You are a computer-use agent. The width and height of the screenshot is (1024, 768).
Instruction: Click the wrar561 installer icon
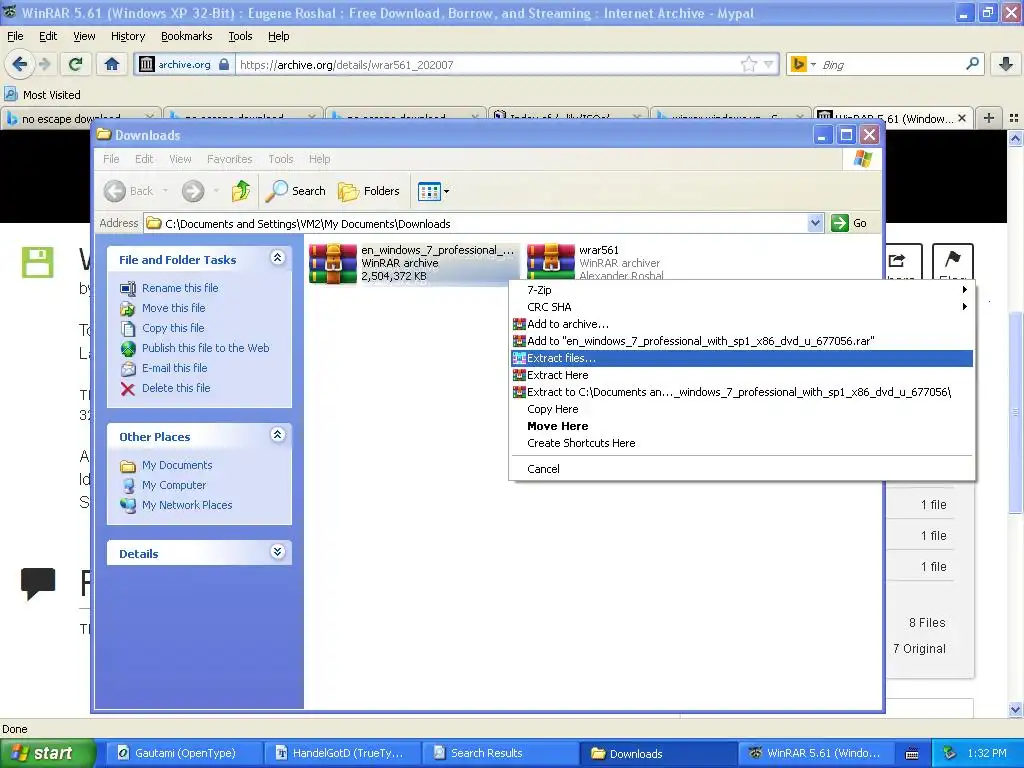551,262
